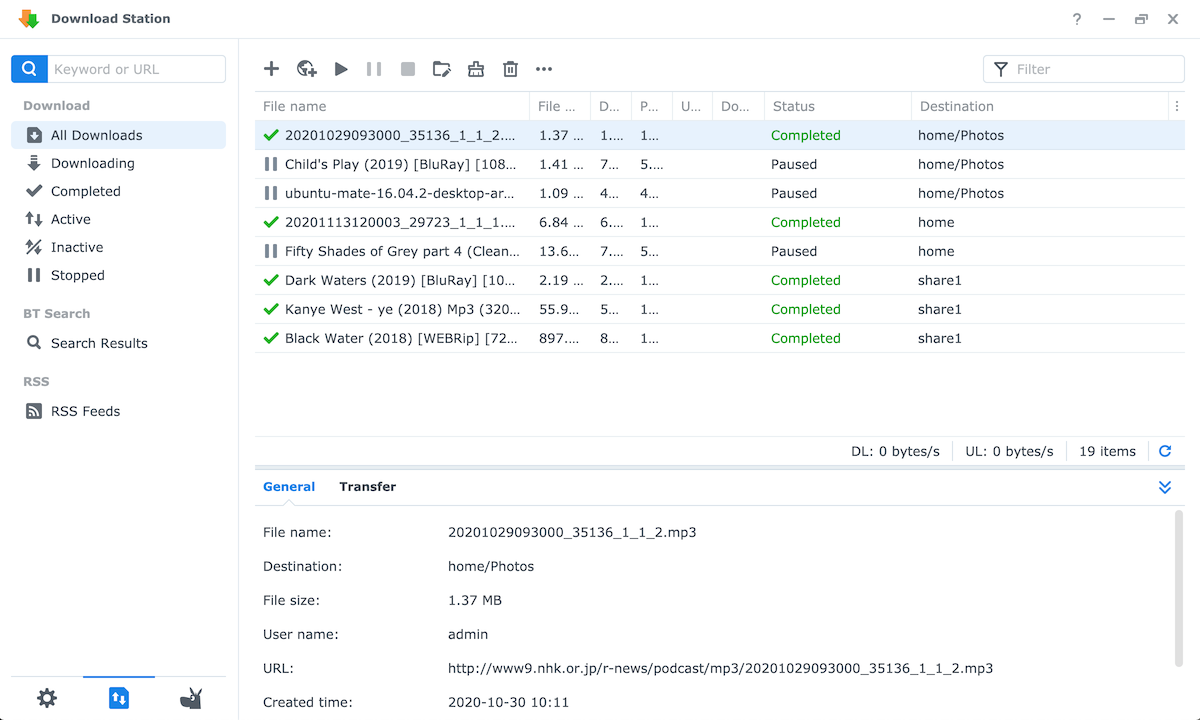This screenshot has width=1200, height=720.
Task: Open the three-dot more actions menu
Action: pos(544,69)
